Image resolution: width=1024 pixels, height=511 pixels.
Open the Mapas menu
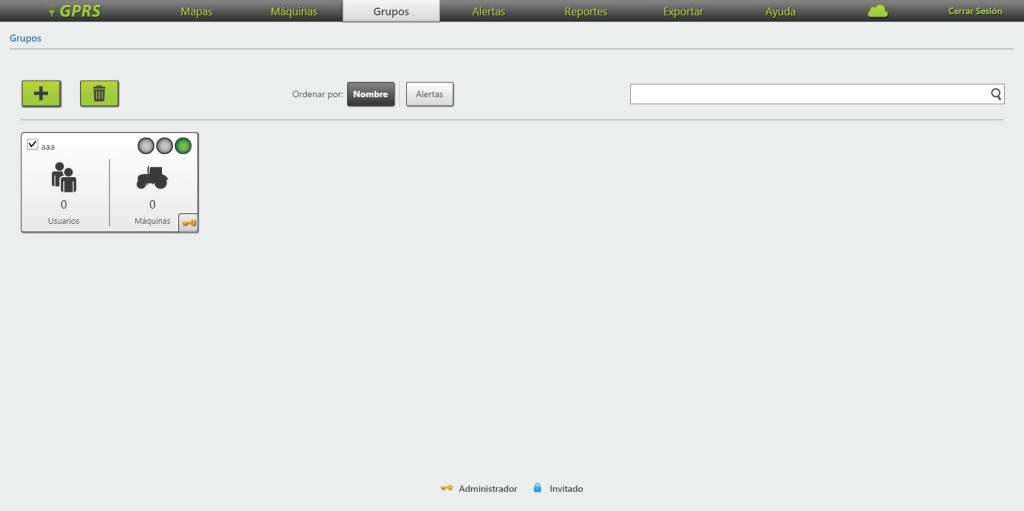196,12
